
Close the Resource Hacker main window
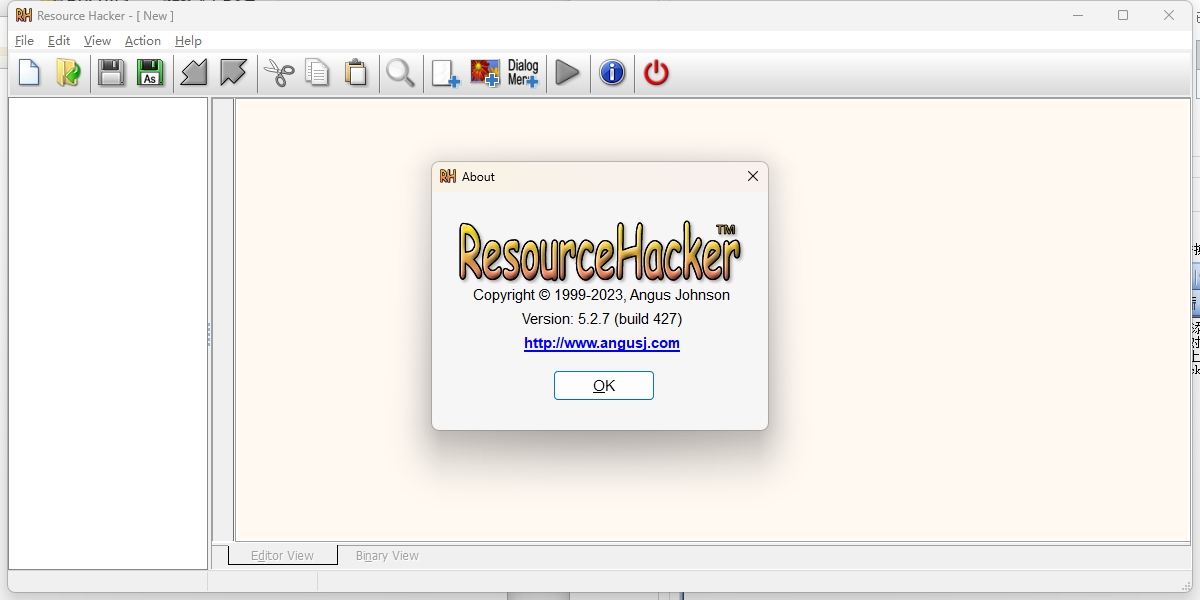point(1169,15)
